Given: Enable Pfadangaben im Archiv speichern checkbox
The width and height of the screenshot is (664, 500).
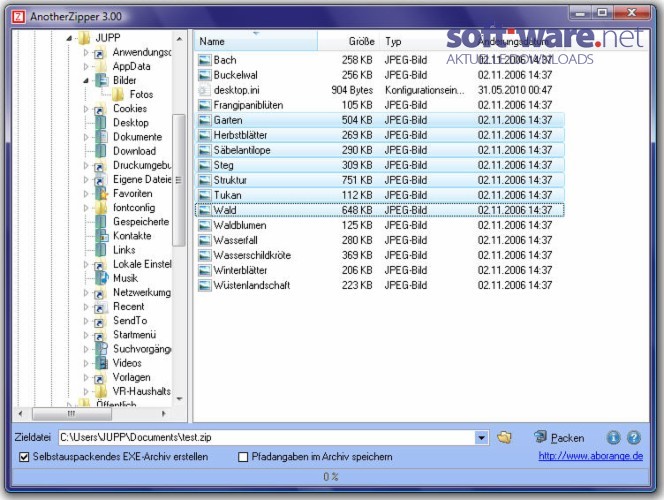Looking at the screenshot, I should 243,457.
